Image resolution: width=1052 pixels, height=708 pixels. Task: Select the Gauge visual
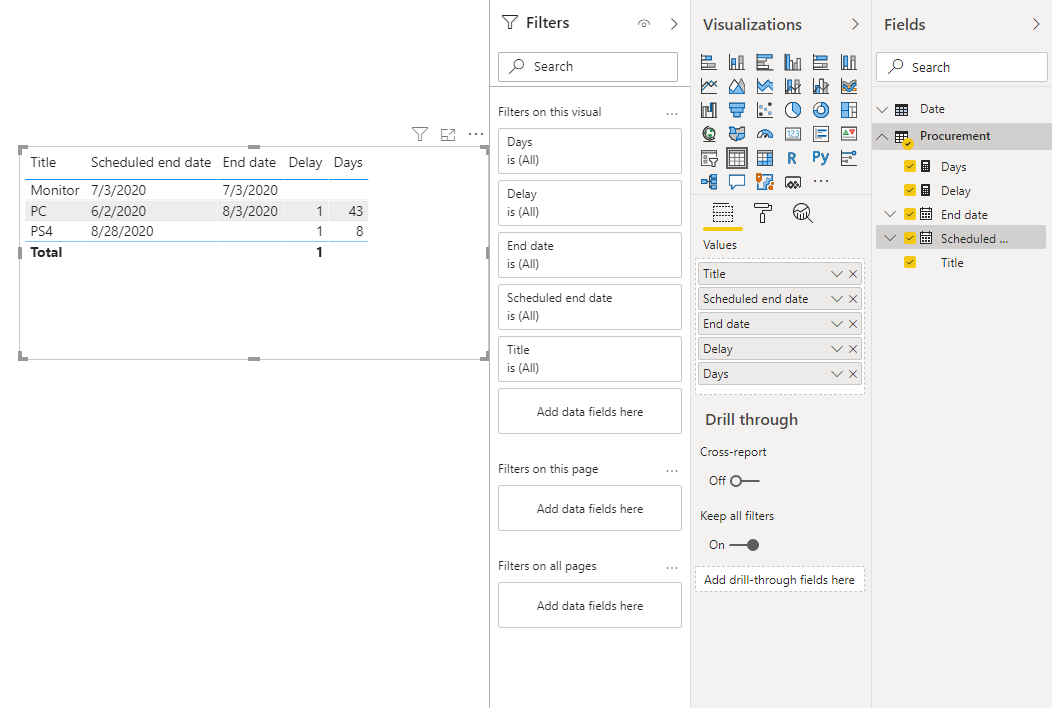[x=765, y=134]
